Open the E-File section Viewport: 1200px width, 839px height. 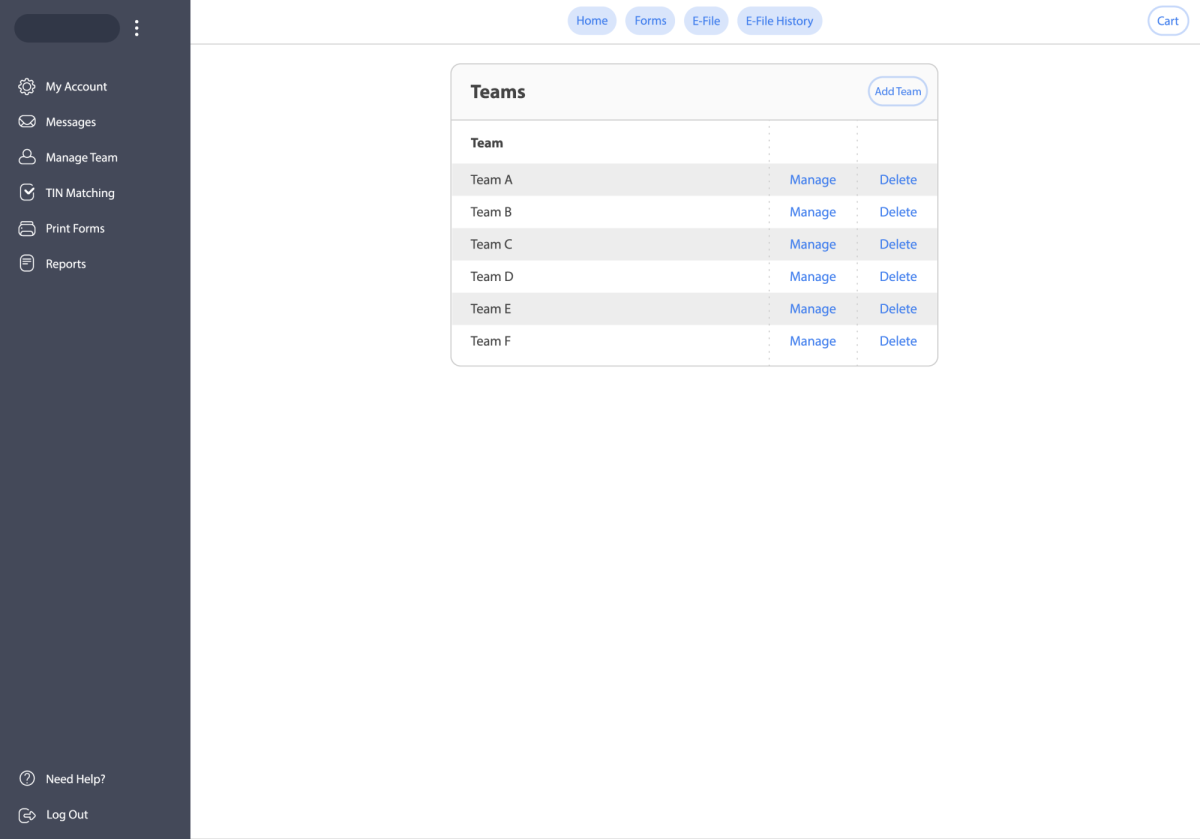click(x=706, y=20)
